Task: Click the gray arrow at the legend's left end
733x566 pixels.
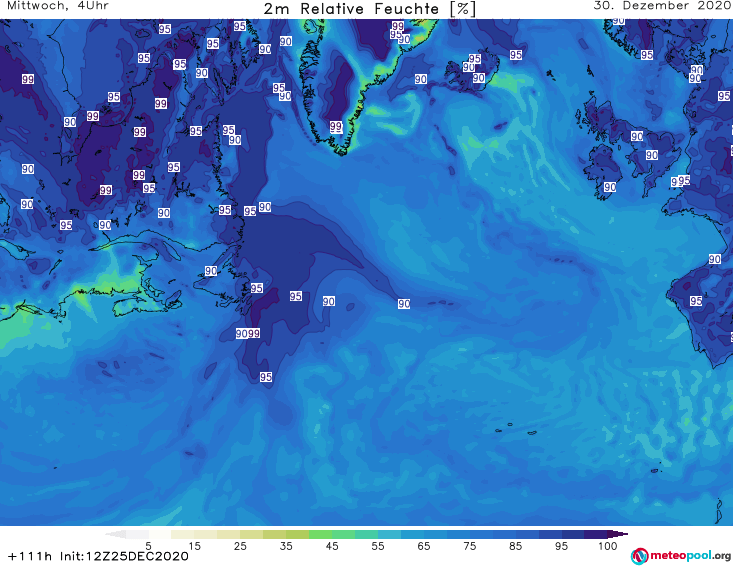Action: [x=115, y=534]
